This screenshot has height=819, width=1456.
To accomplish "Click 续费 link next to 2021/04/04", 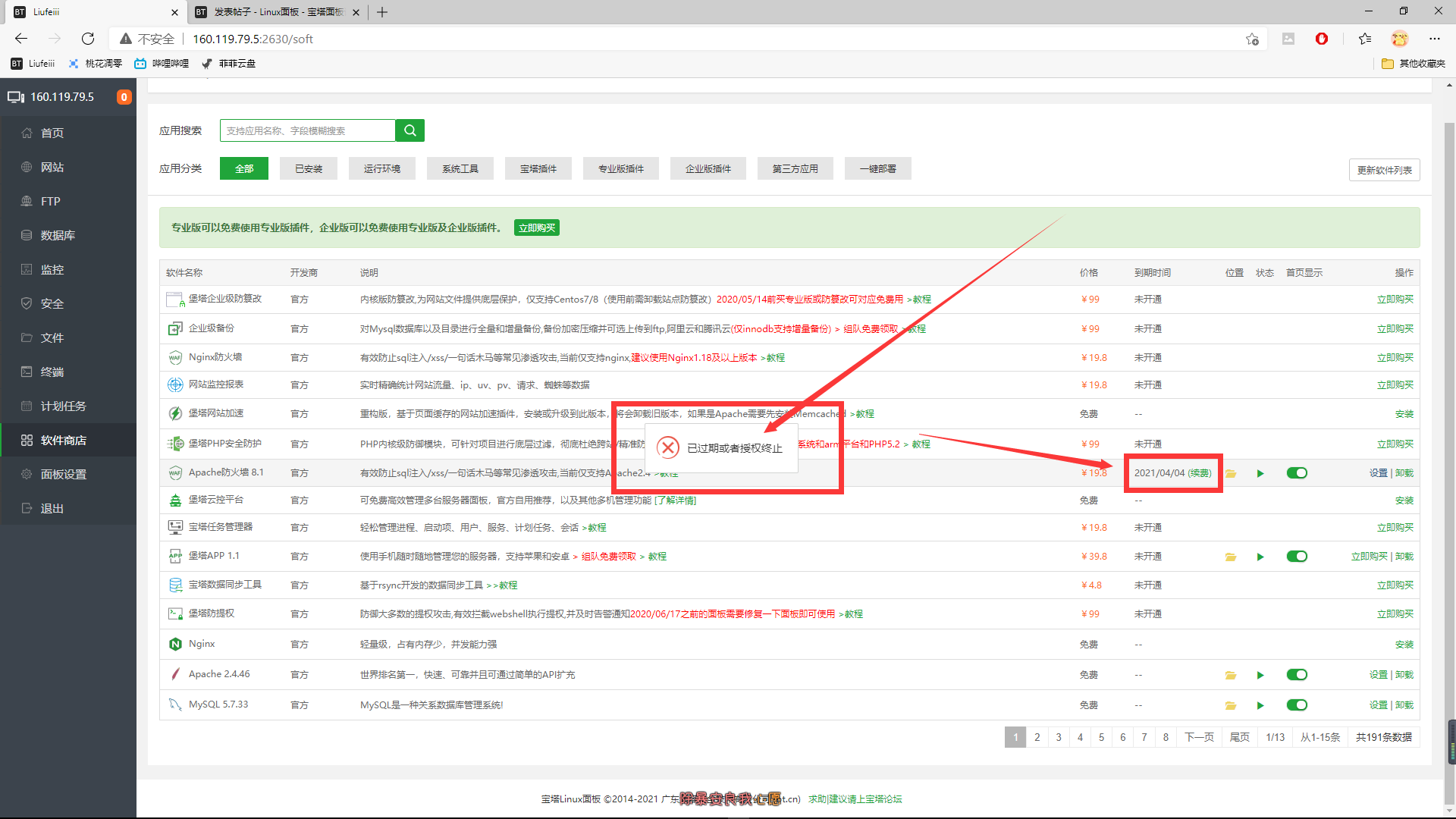I will 1200,473.
